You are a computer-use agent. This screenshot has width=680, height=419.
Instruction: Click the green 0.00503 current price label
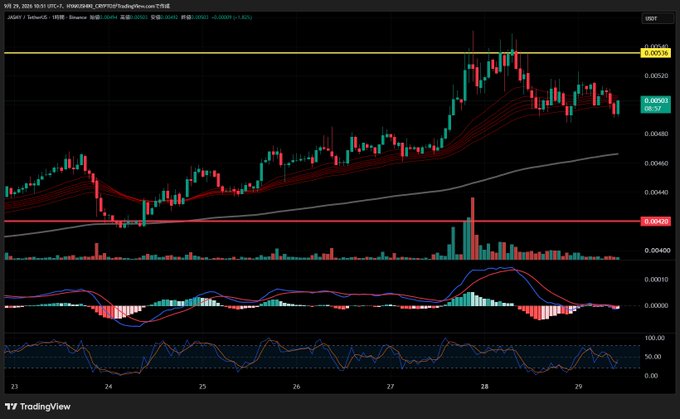tap(656, 105)
